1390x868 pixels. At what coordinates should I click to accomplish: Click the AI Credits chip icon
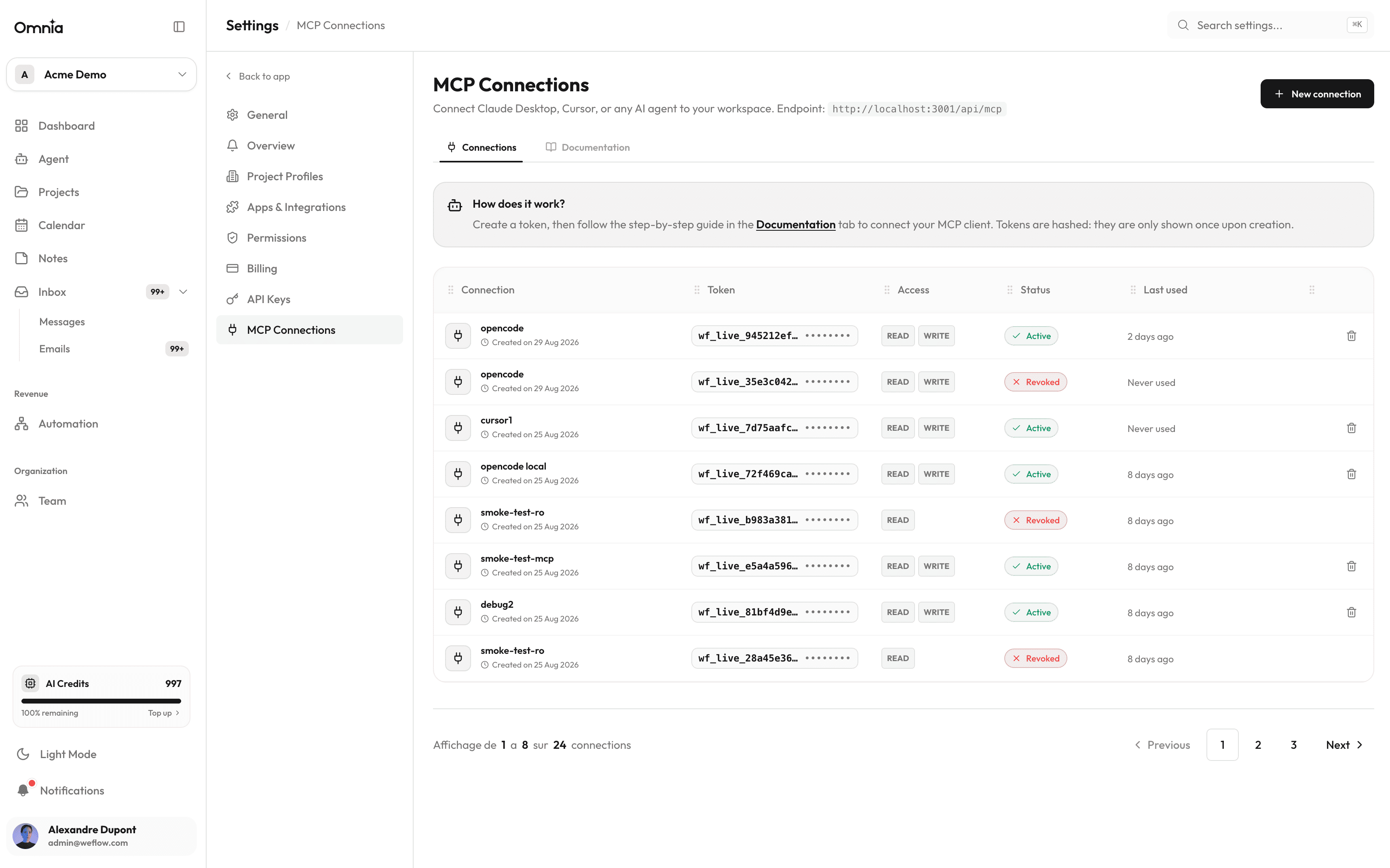click(x=30, y=684)
